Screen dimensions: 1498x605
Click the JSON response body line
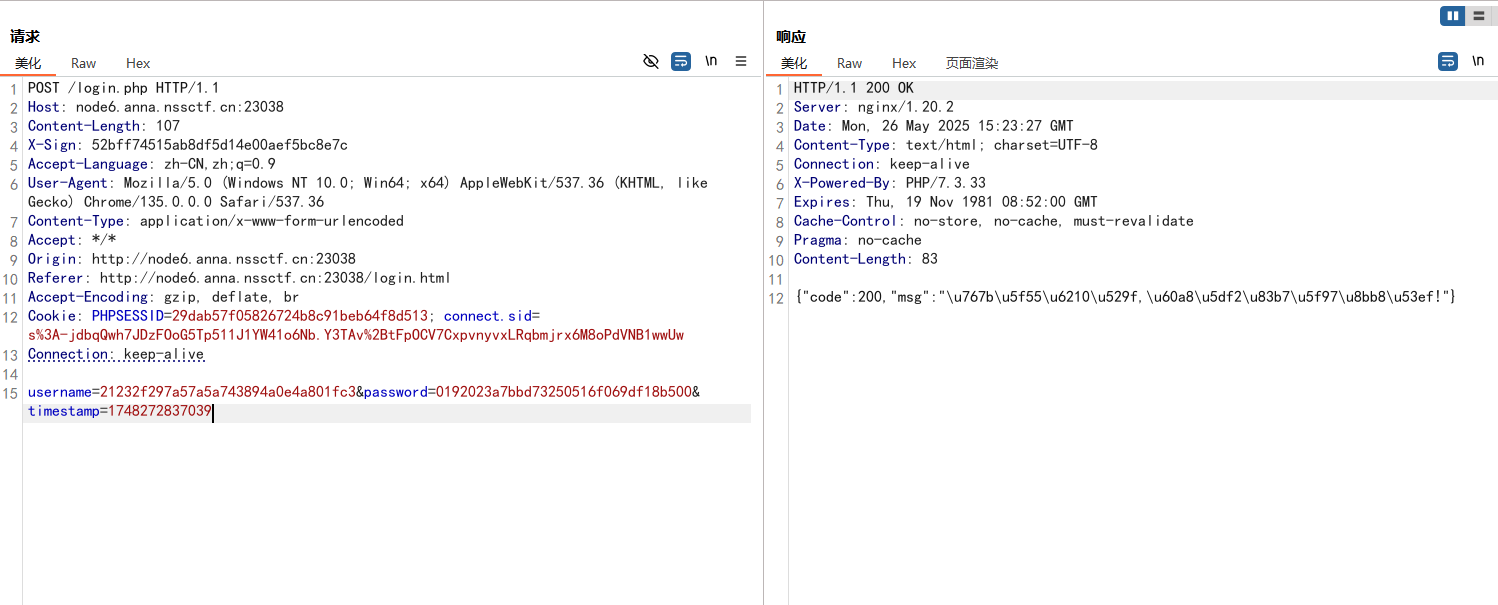pyautogui.click(x=1126, y=297)
